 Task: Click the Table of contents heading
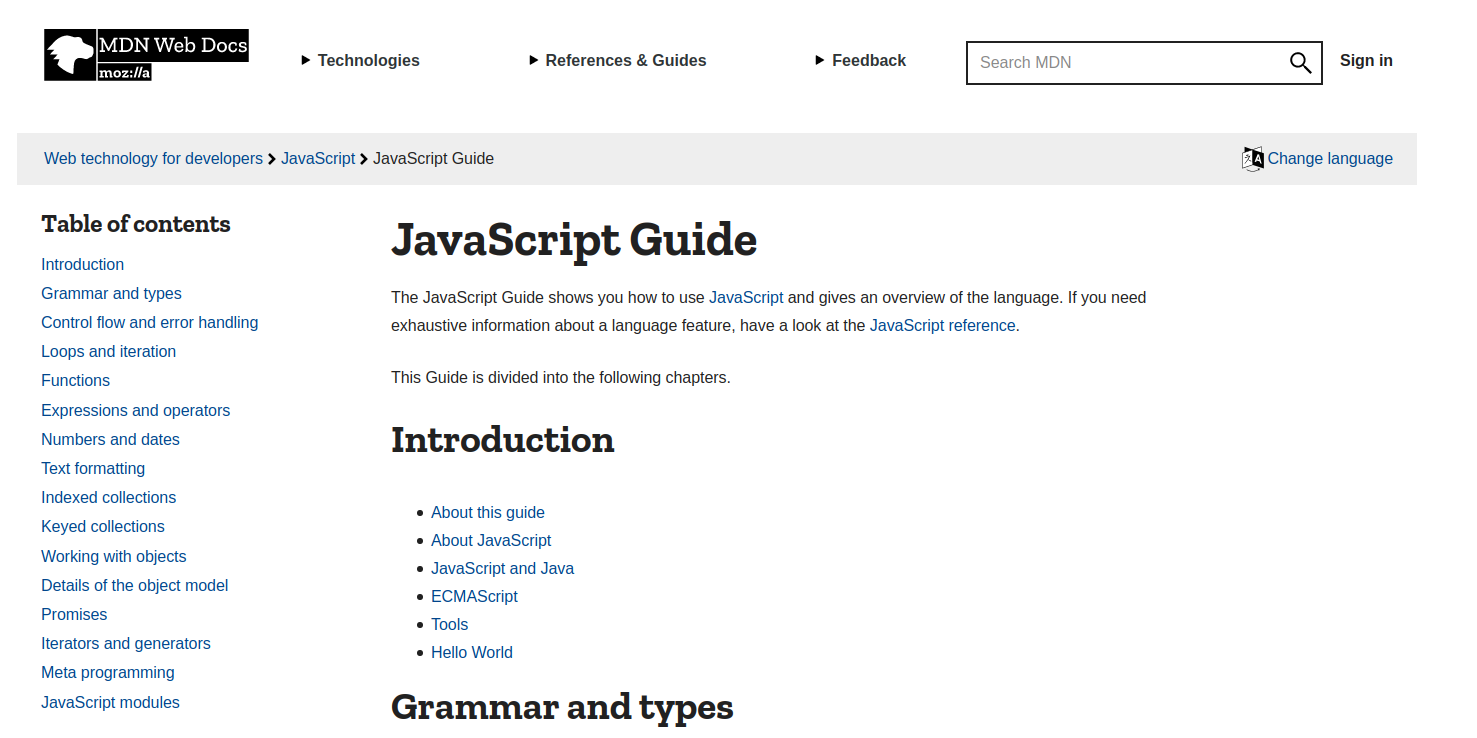click(x=136, y=224)
